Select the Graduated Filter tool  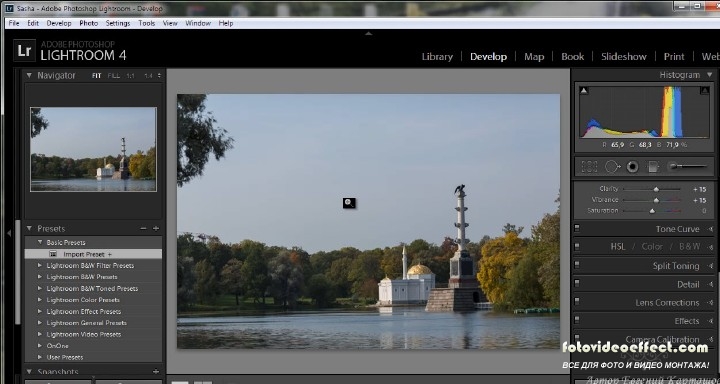click(653, 167)
